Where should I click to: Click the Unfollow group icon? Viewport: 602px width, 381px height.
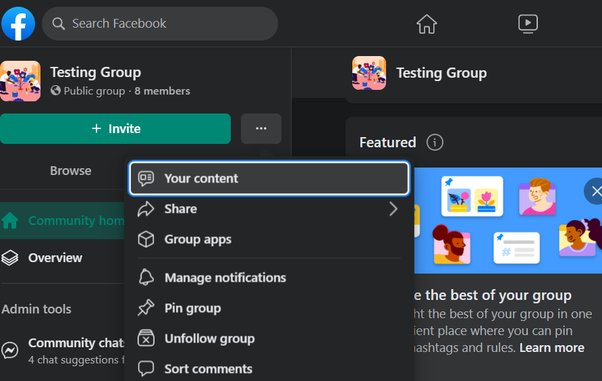(146, 338)
